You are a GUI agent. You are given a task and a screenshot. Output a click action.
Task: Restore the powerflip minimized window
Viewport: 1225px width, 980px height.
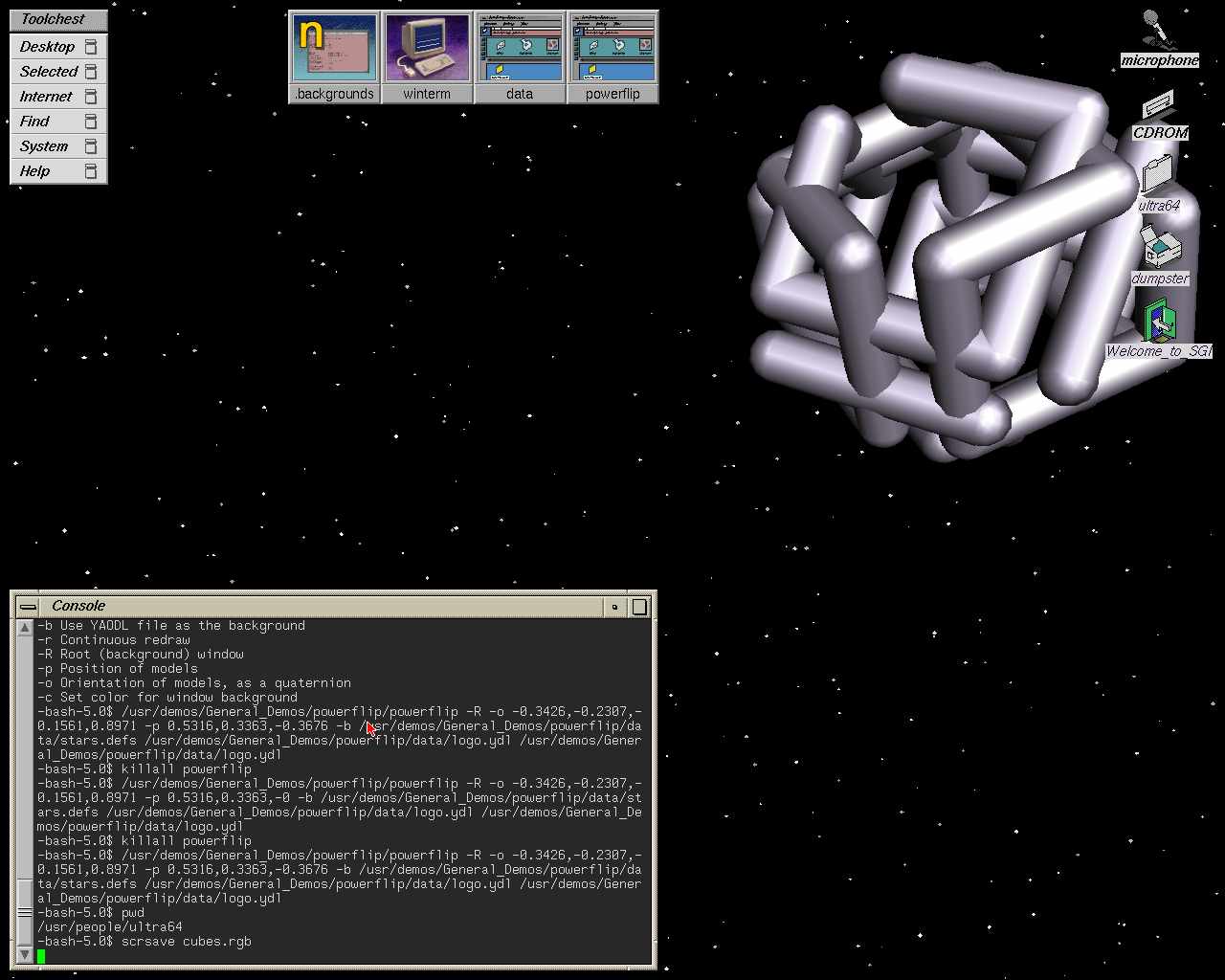pyautogui.click(x=612, y=57)
